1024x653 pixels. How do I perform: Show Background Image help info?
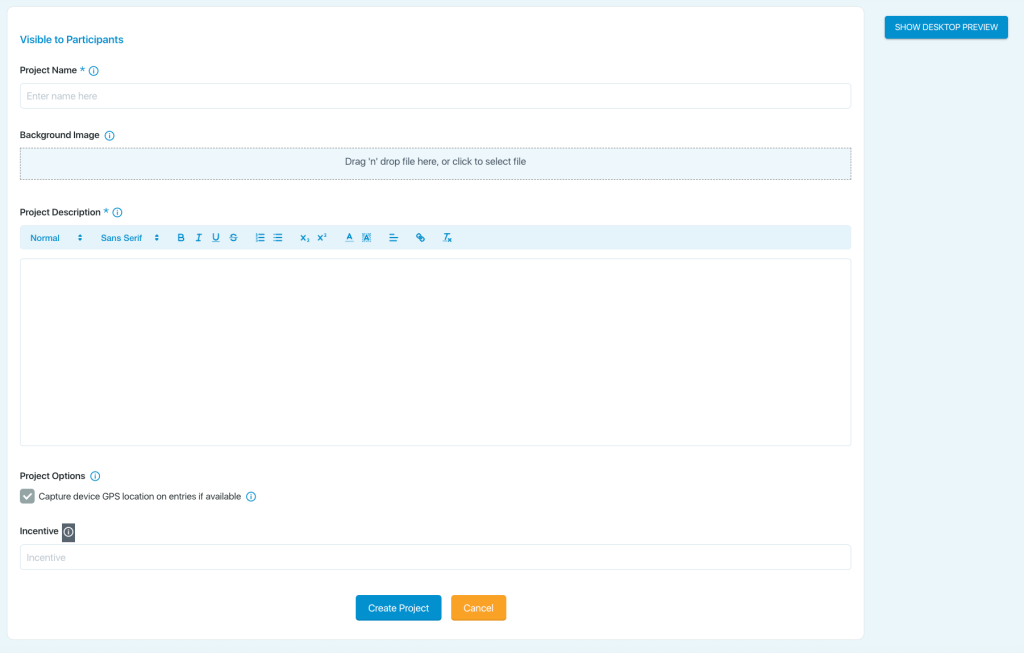110,136
